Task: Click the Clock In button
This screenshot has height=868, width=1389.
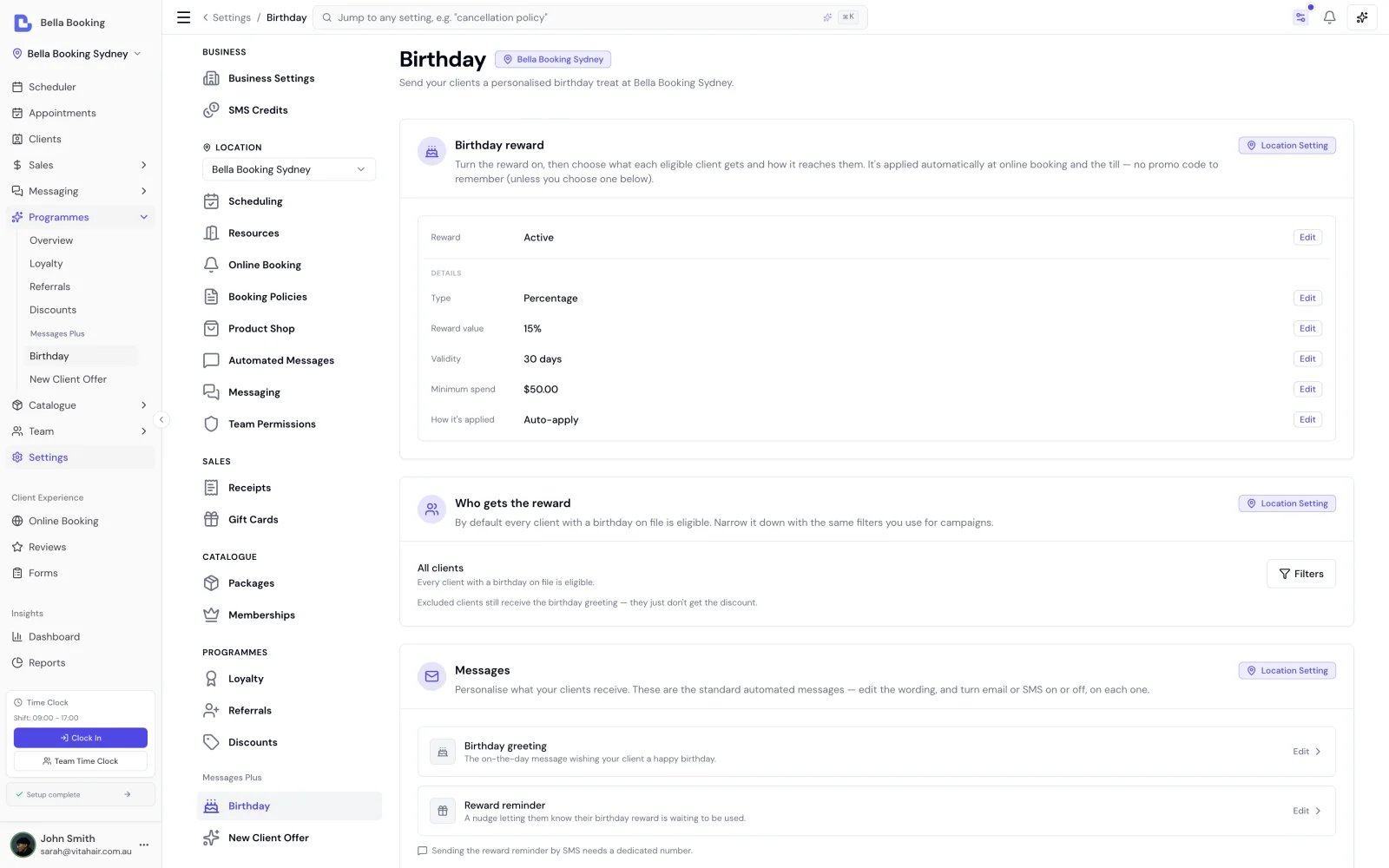Action: point(81,738)
